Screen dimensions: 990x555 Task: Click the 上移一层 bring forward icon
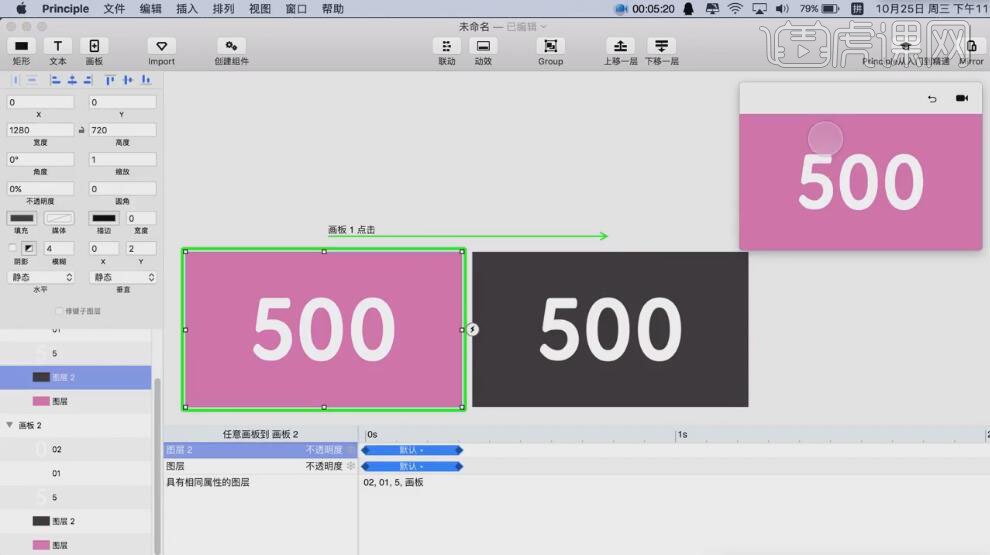pos(620,46)
